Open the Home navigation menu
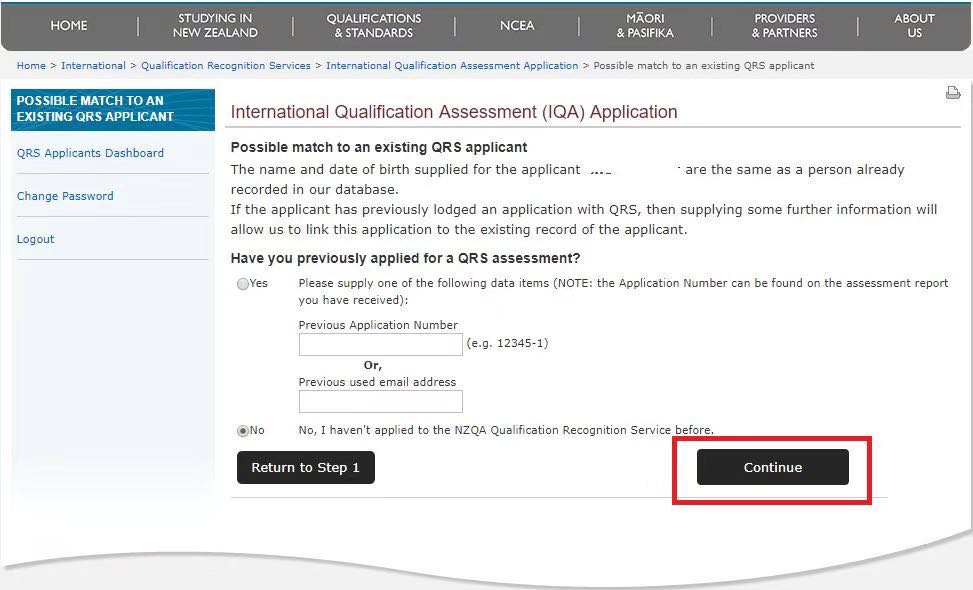The image size is (973, 590). 69,25
